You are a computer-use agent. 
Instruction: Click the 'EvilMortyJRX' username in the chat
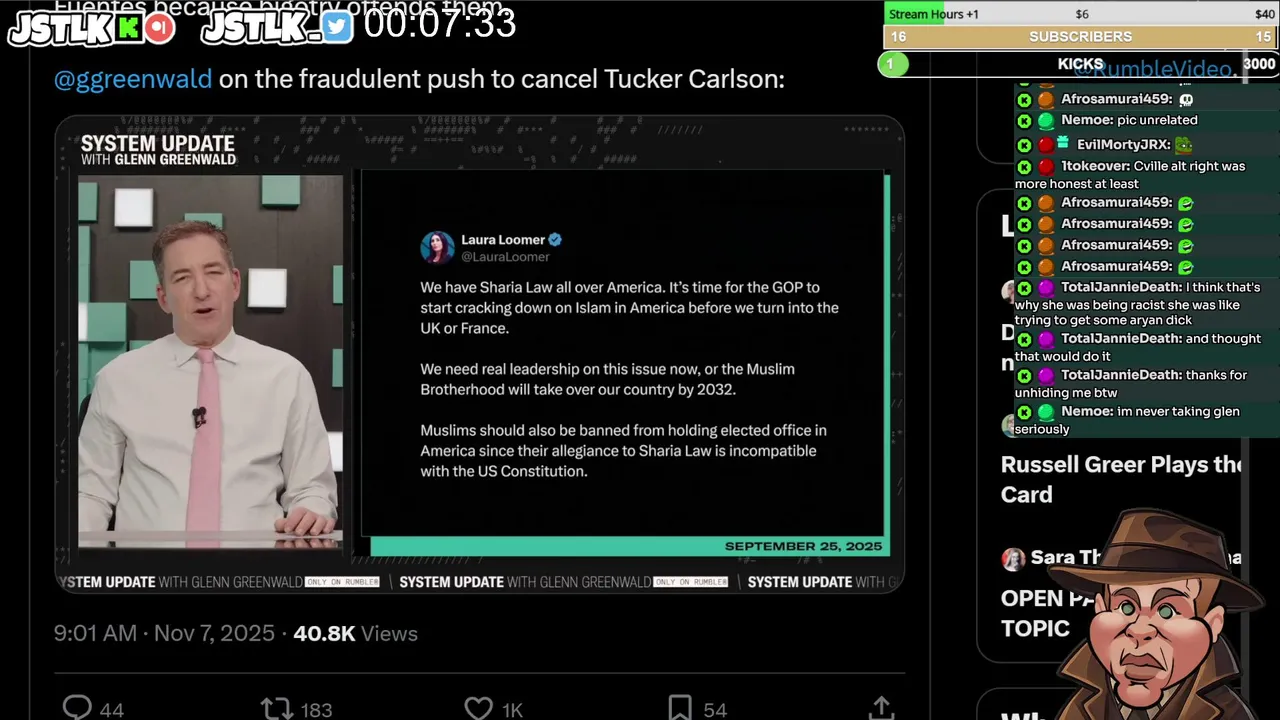pyautogui.click(x=1122, y=145)
